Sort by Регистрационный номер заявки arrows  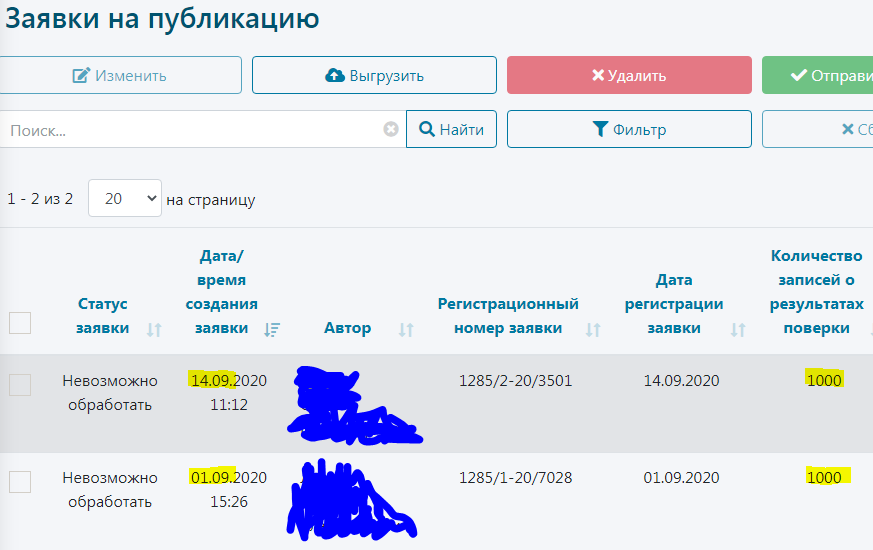pyautogui.click(x=593, y=329)
